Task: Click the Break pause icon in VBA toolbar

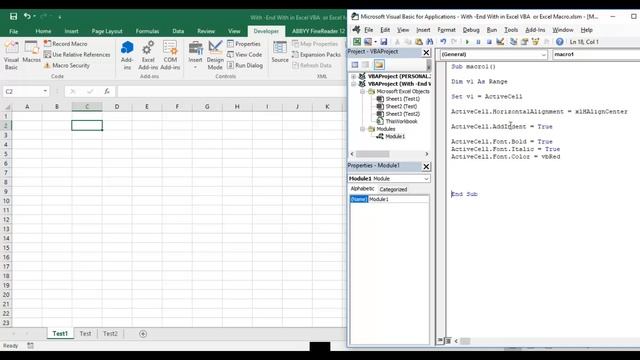Action: tap(478, 42)
